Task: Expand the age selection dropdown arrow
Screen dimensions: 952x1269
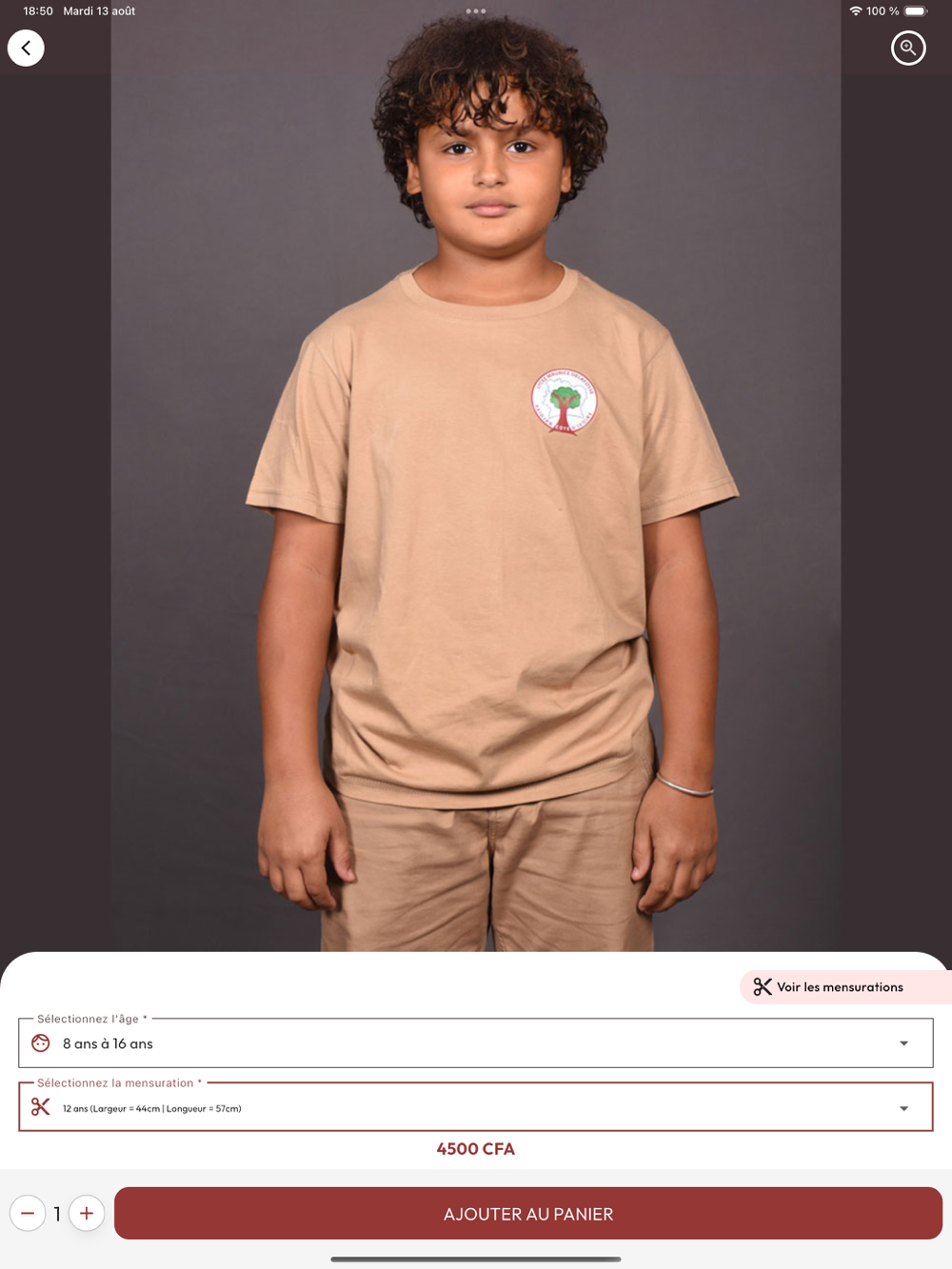Action: 903,1043
